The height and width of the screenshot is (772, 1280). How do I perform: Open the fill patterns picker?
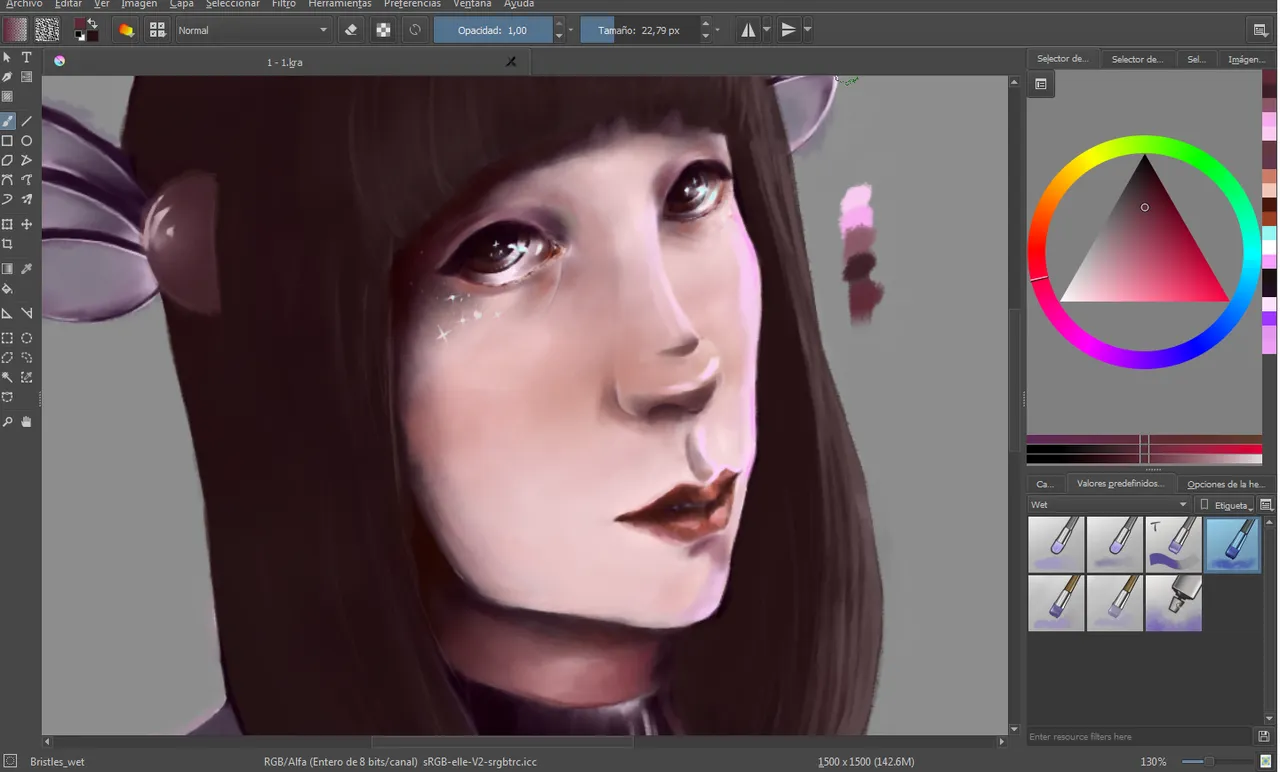(46, 30)
